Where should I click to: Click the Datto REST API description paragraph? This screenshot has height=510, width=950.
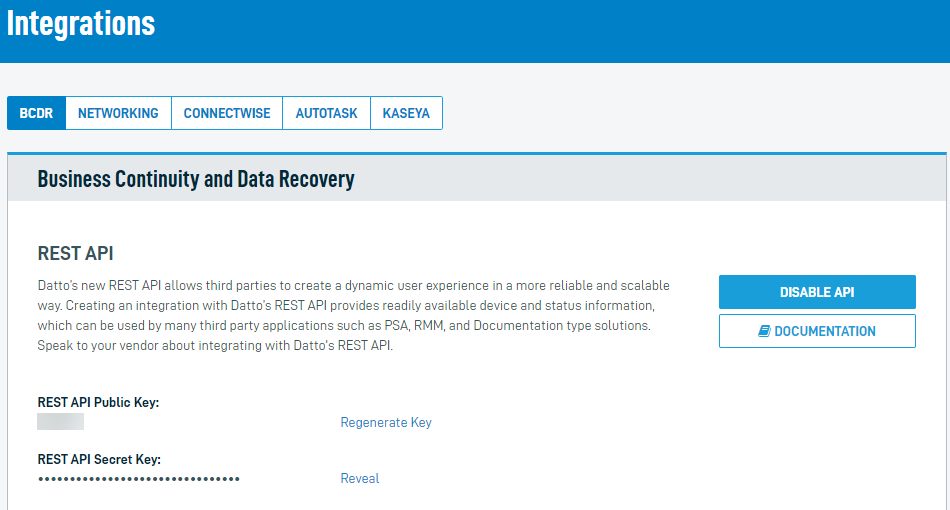354,315
